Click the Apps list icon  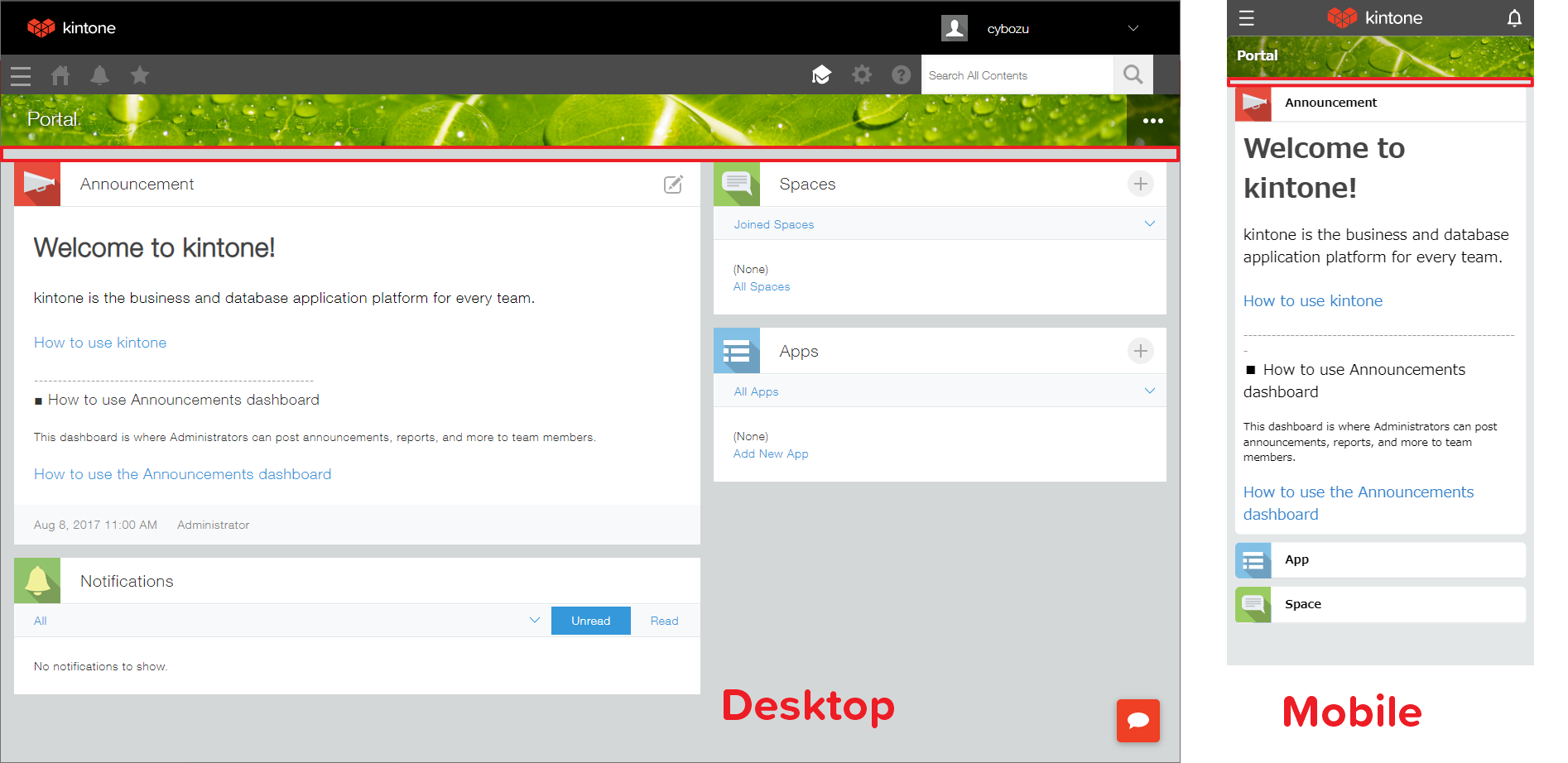[737, 351]
